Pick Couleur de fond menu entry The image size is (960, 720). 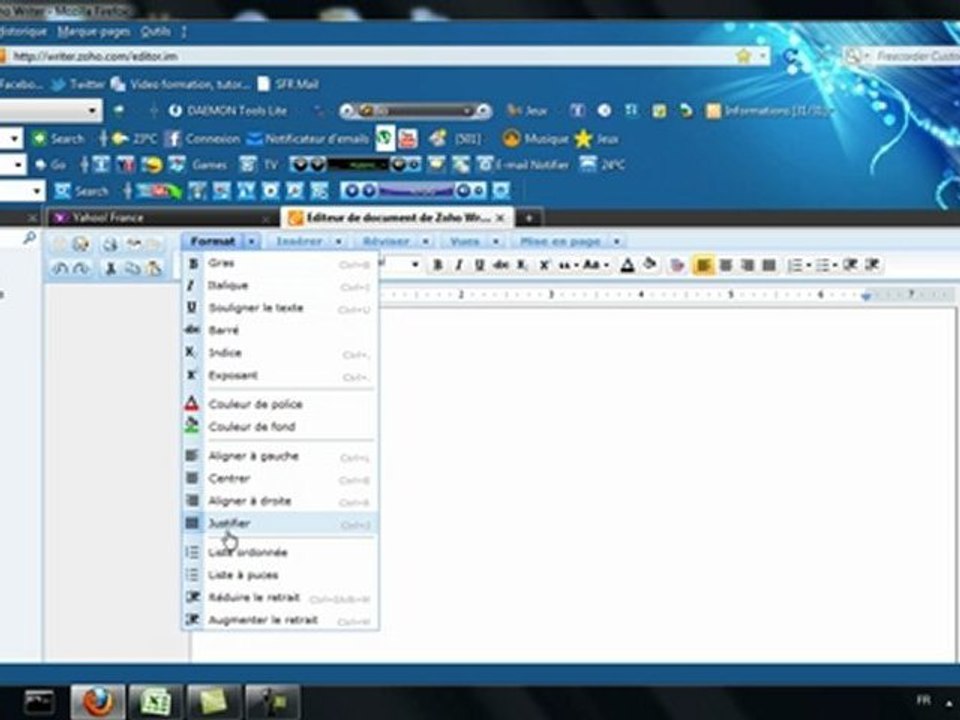coord(280,427)
